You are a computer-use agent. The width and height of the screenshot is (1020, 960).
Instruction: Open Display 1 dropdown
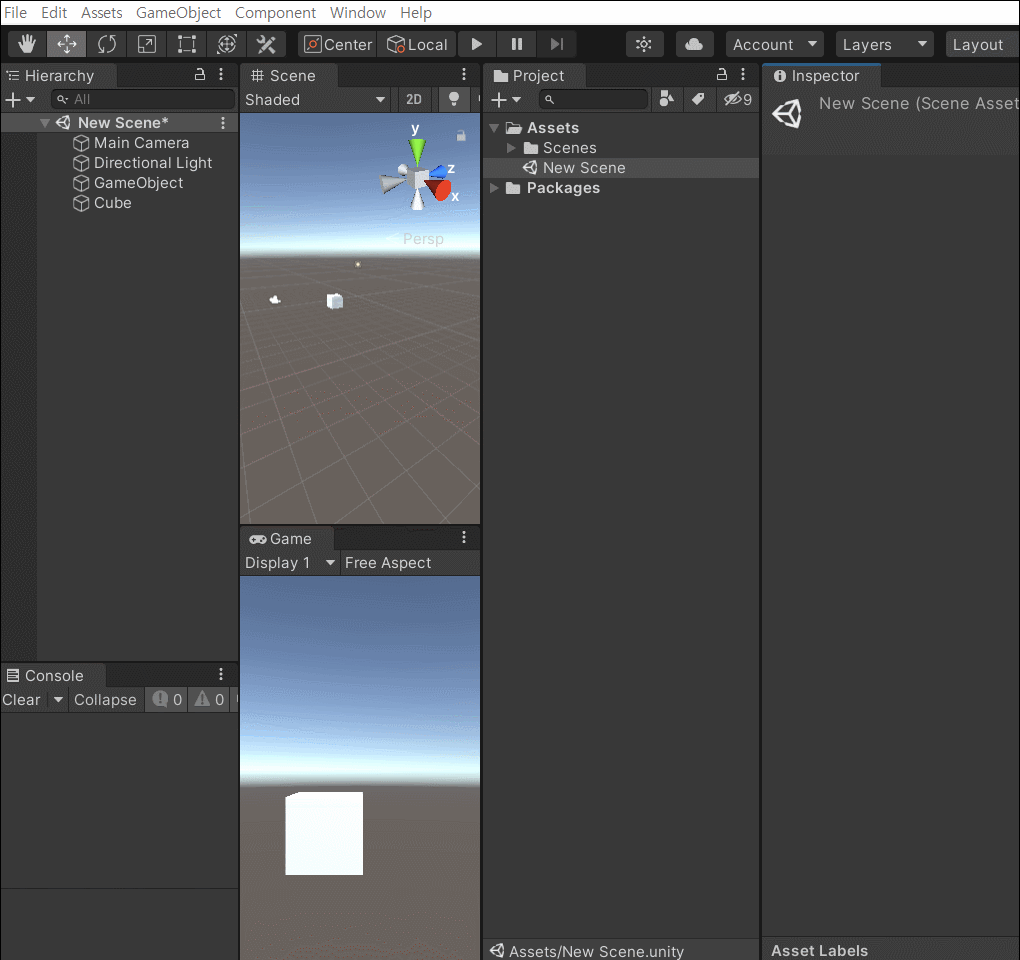(290, 563)
